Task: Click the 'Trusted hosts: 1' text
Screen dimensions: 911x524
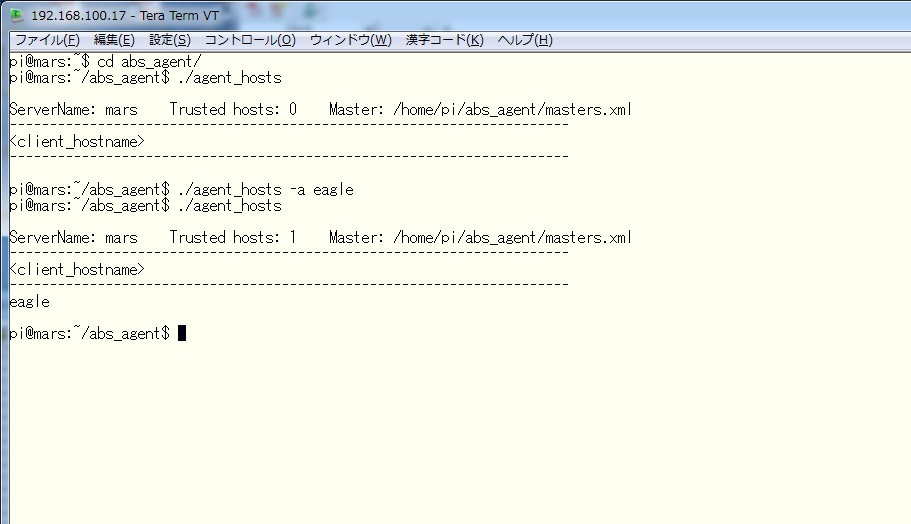Action: point(233,237)
